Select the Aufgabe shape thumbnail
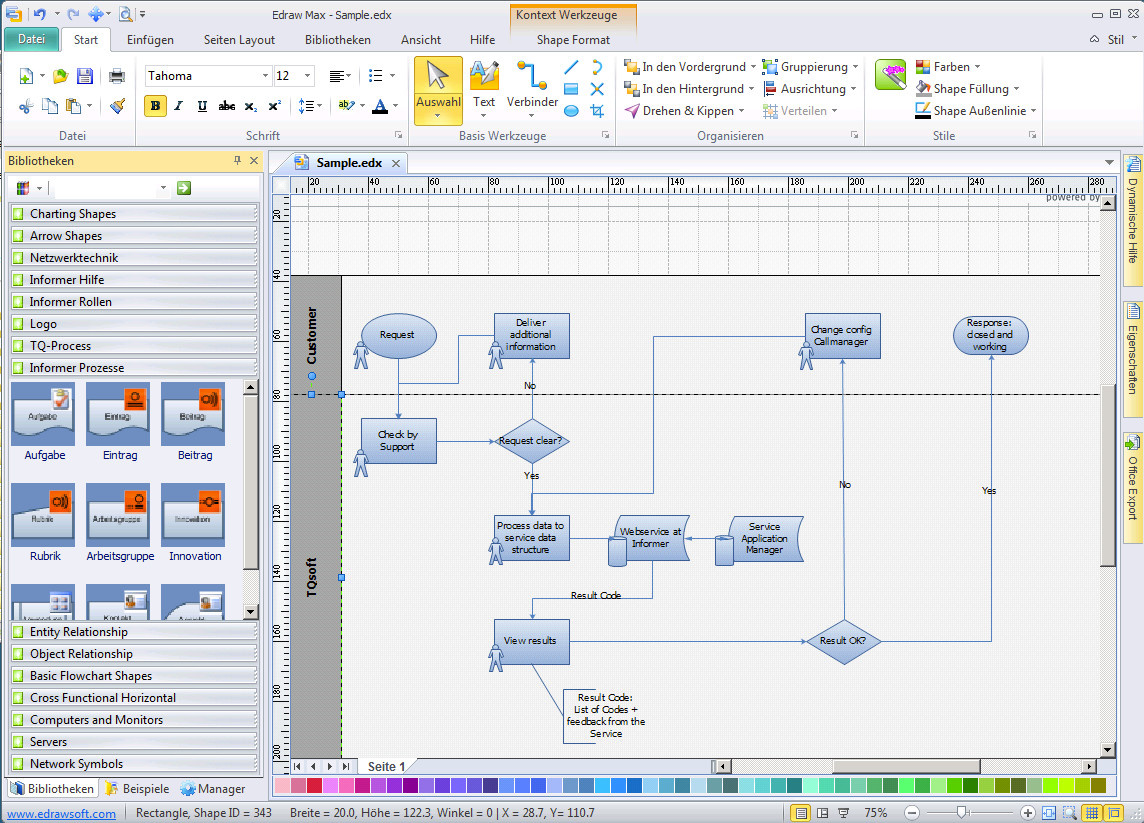 (x=43, y=413)
